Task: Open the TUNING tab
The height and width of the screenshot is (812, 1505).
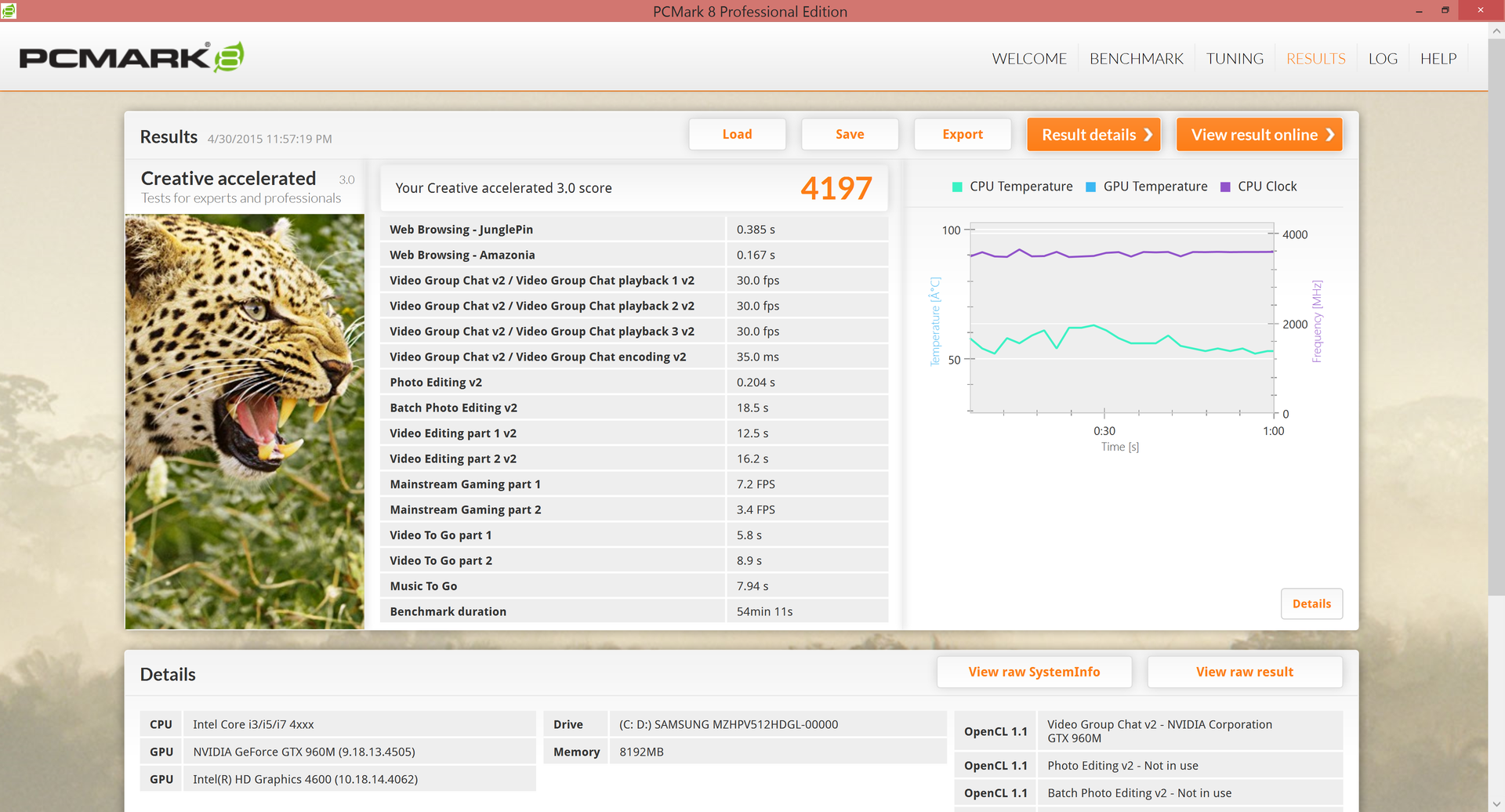Action: coord(1235,59)
